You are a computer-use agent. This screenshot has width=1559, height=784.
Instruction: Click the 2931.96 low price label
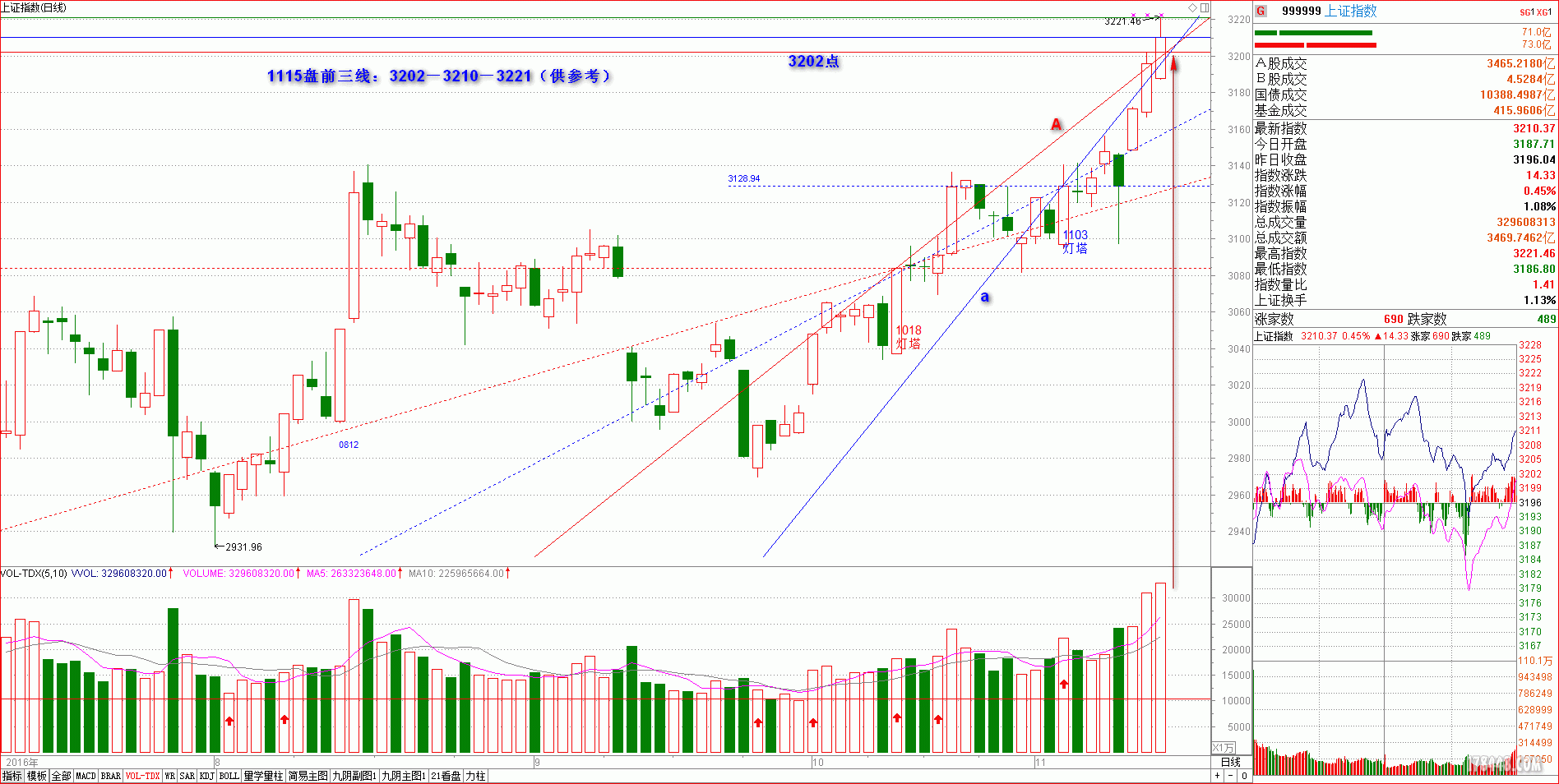[x=243, y=546]
